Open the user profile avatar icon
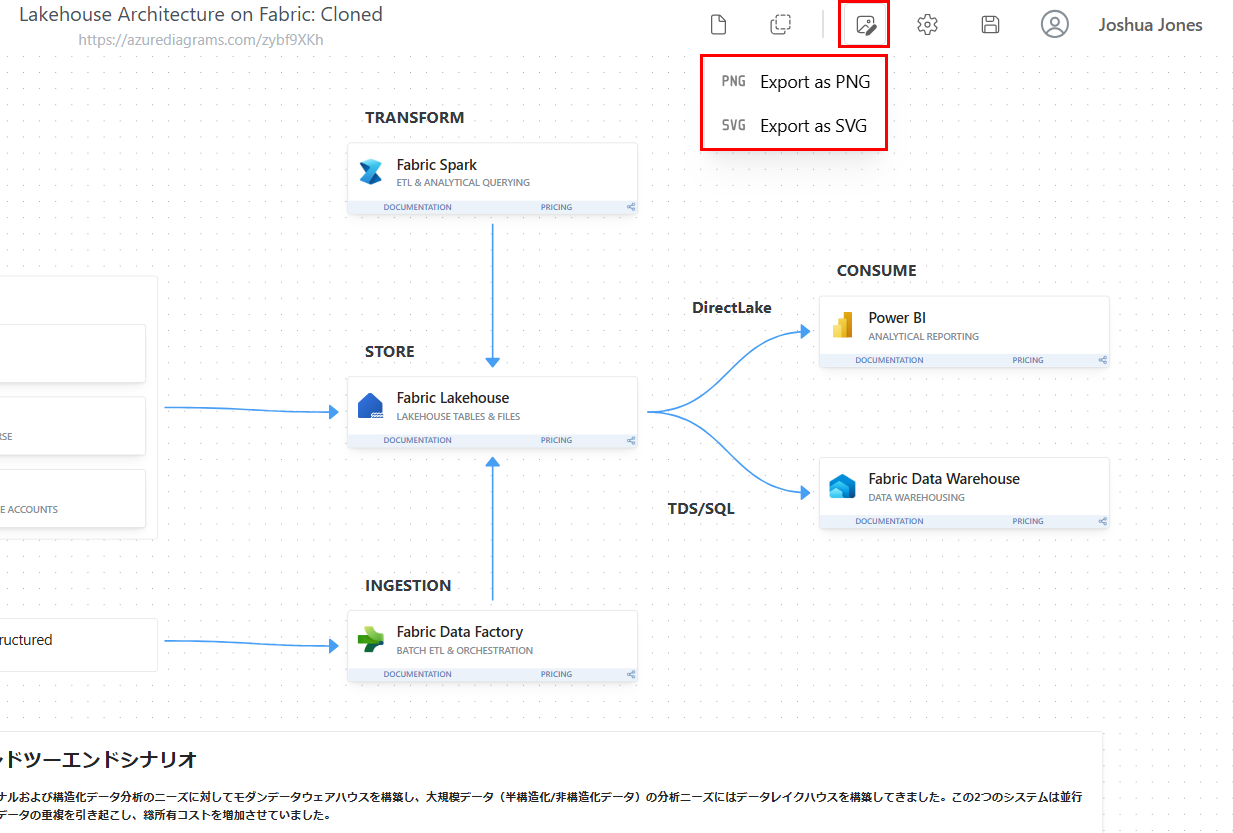 (1054, 25)
